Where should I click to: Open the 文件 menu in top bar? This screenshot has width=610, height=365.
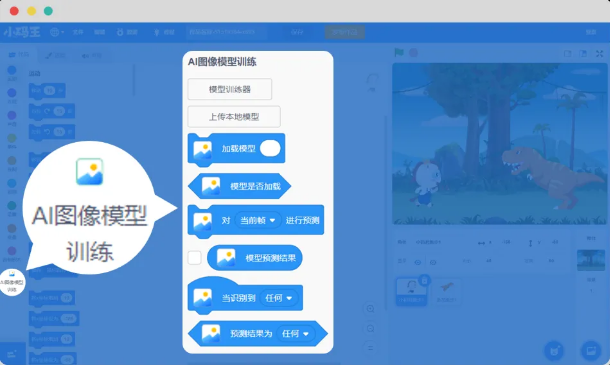[78, 32]
